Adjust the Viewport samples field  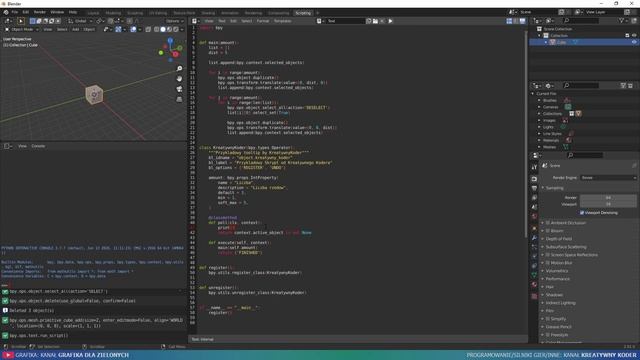pos(608,204)
